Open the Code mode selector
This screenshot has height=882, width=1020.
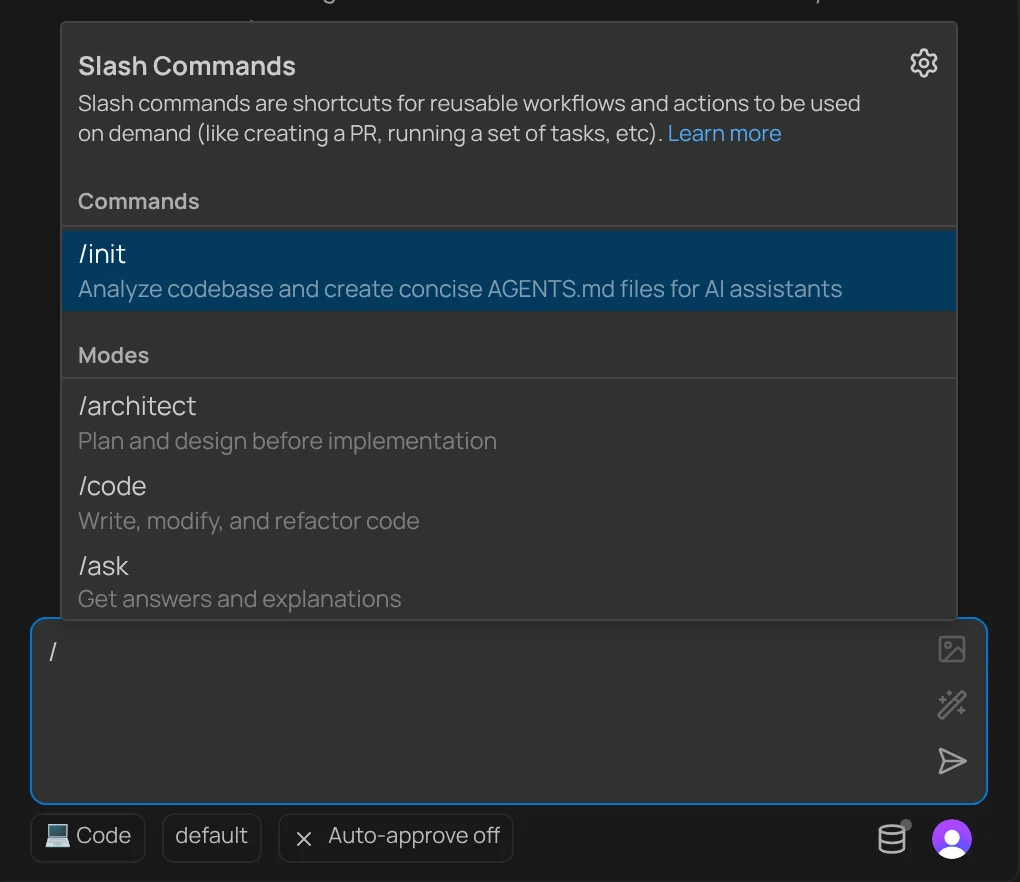coord(88,837)
